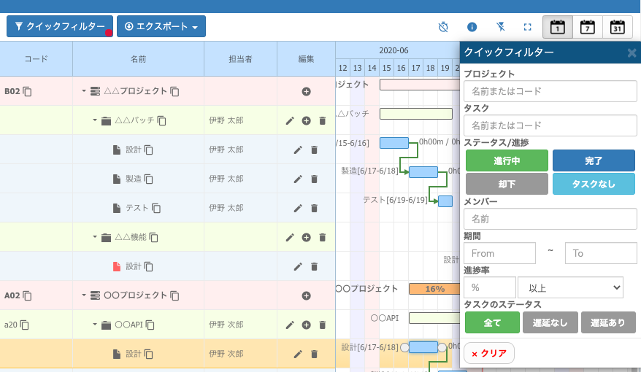Toggle the タスクなし status filter

594,184
